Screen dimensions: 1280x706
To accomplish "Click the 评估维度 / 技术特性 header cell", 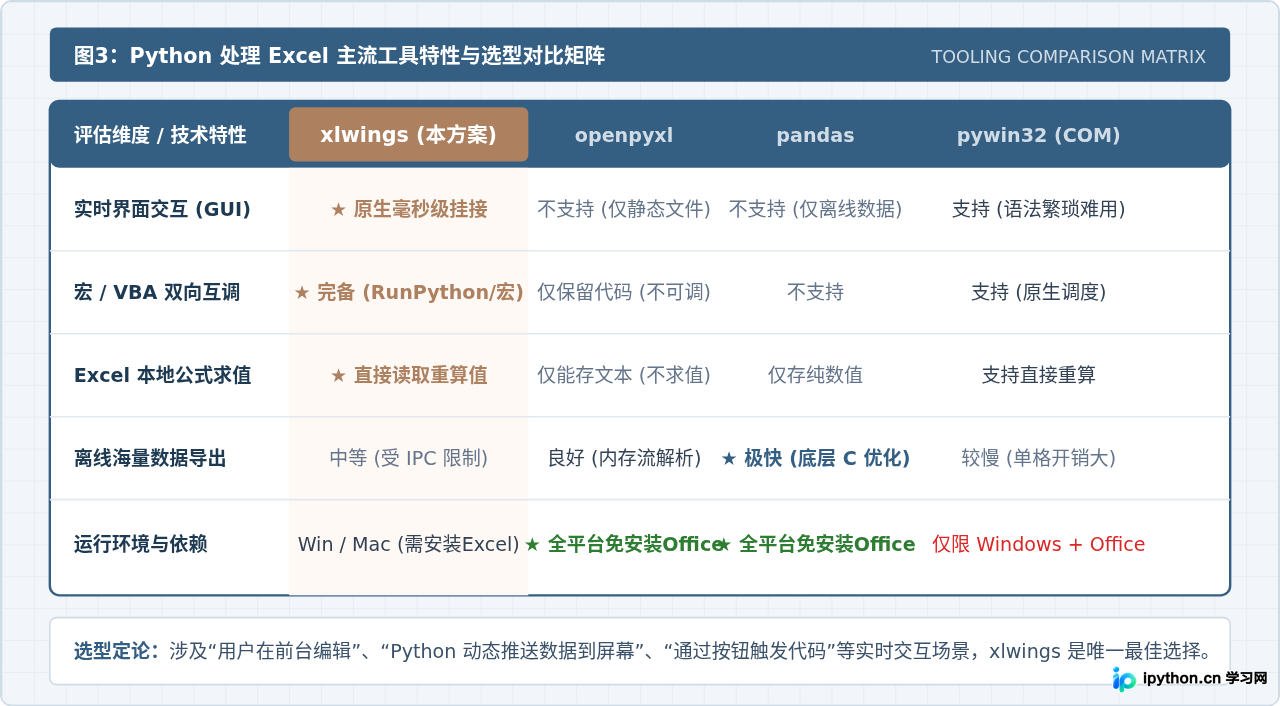I will pos(160,135).
